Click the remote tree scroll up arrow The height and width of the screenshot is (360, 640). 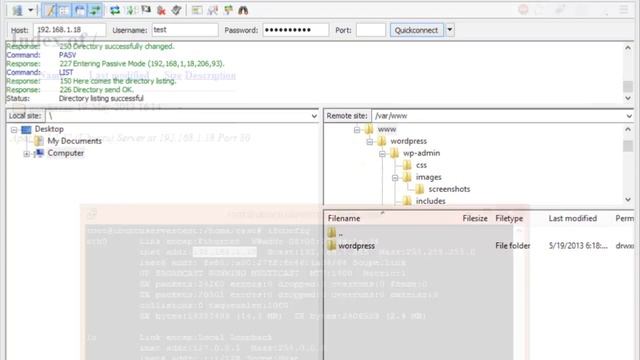point(628,129)
